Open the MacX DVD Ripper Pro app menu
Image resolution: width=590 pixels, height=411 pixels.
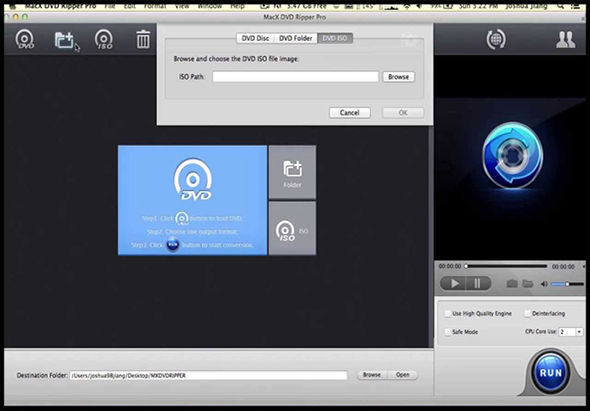60,6
